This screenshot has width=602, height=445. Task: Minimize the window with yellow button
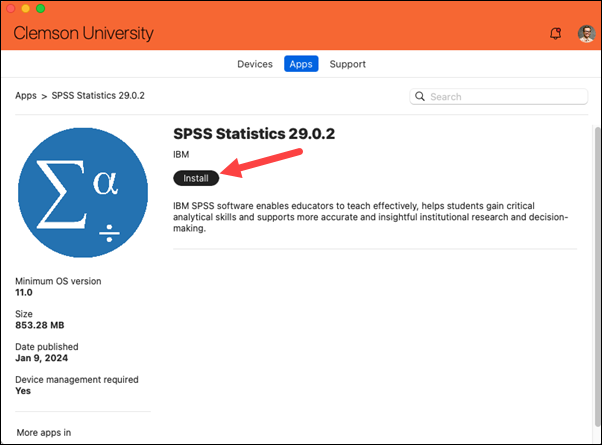click(x=25, y=8)
